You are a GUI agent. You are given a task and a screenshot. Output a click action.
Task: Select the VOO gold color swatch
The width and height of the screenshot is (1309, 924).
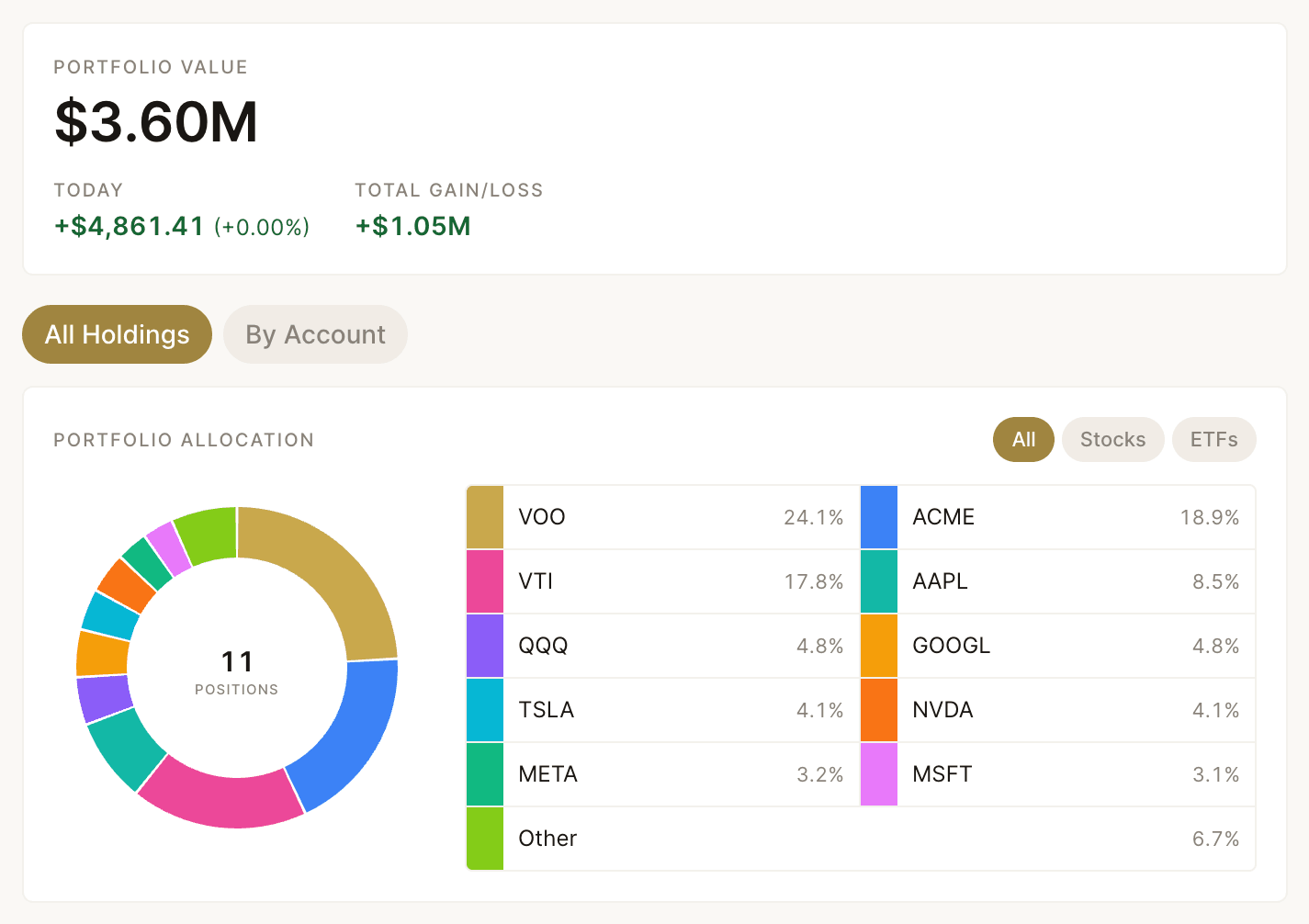coord(485,517)
